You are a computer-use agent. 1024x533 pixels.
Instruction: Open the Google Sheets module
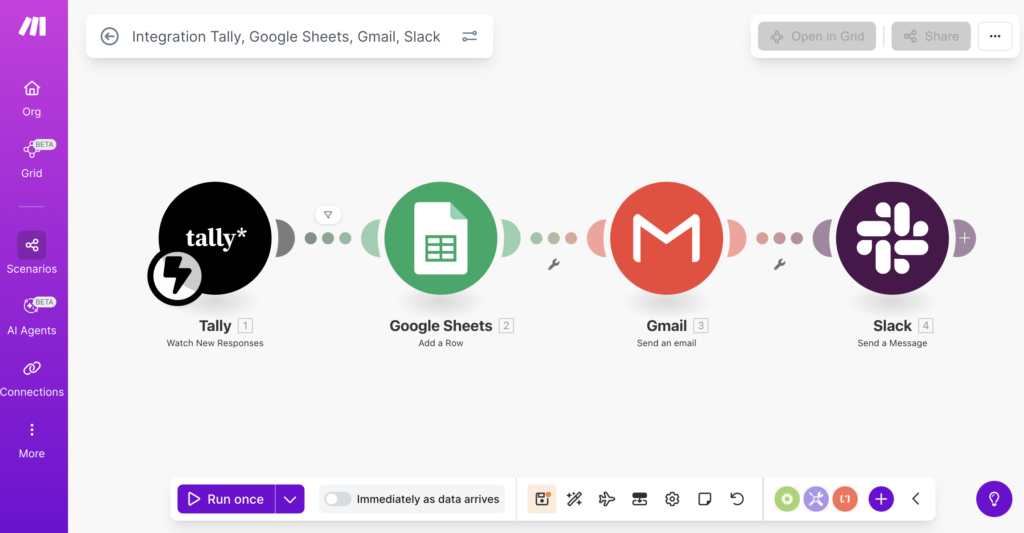(441, 238)
